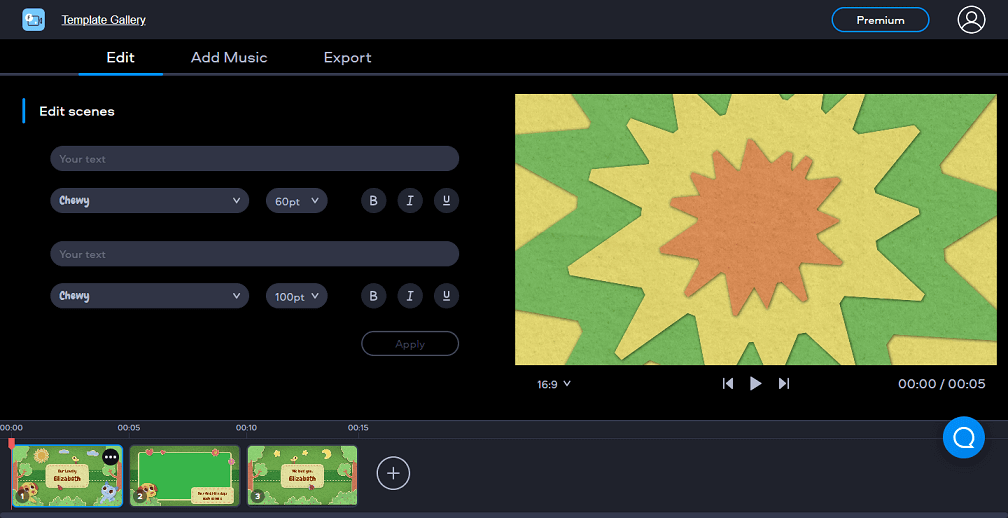1008x518 pixels.
Task: Click the second Your text input field
Action: [255, 254]
